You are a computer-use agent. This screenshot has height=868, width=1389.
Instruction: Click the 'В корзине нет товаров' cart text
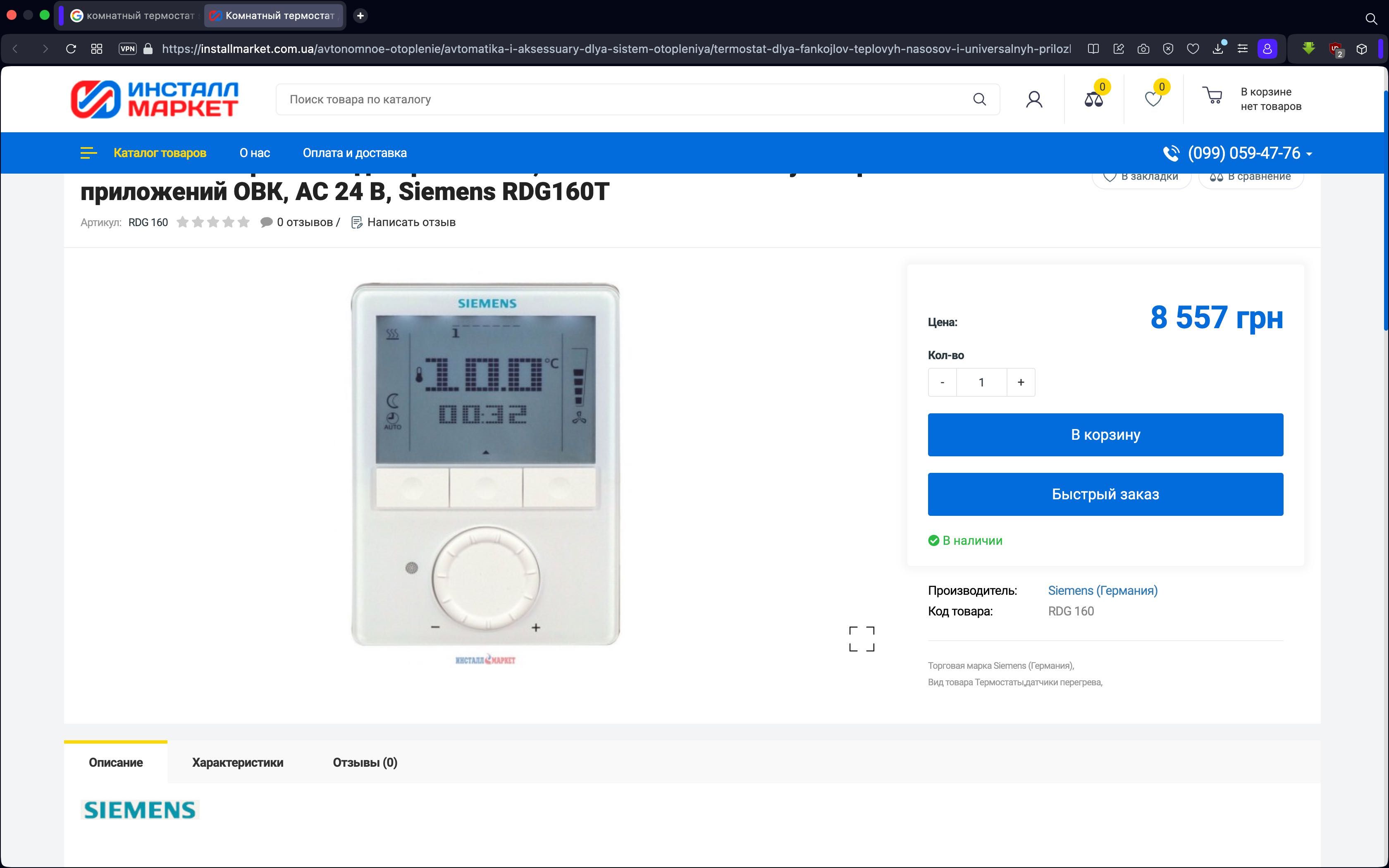pyautogui.click(x=1271, y=99)
